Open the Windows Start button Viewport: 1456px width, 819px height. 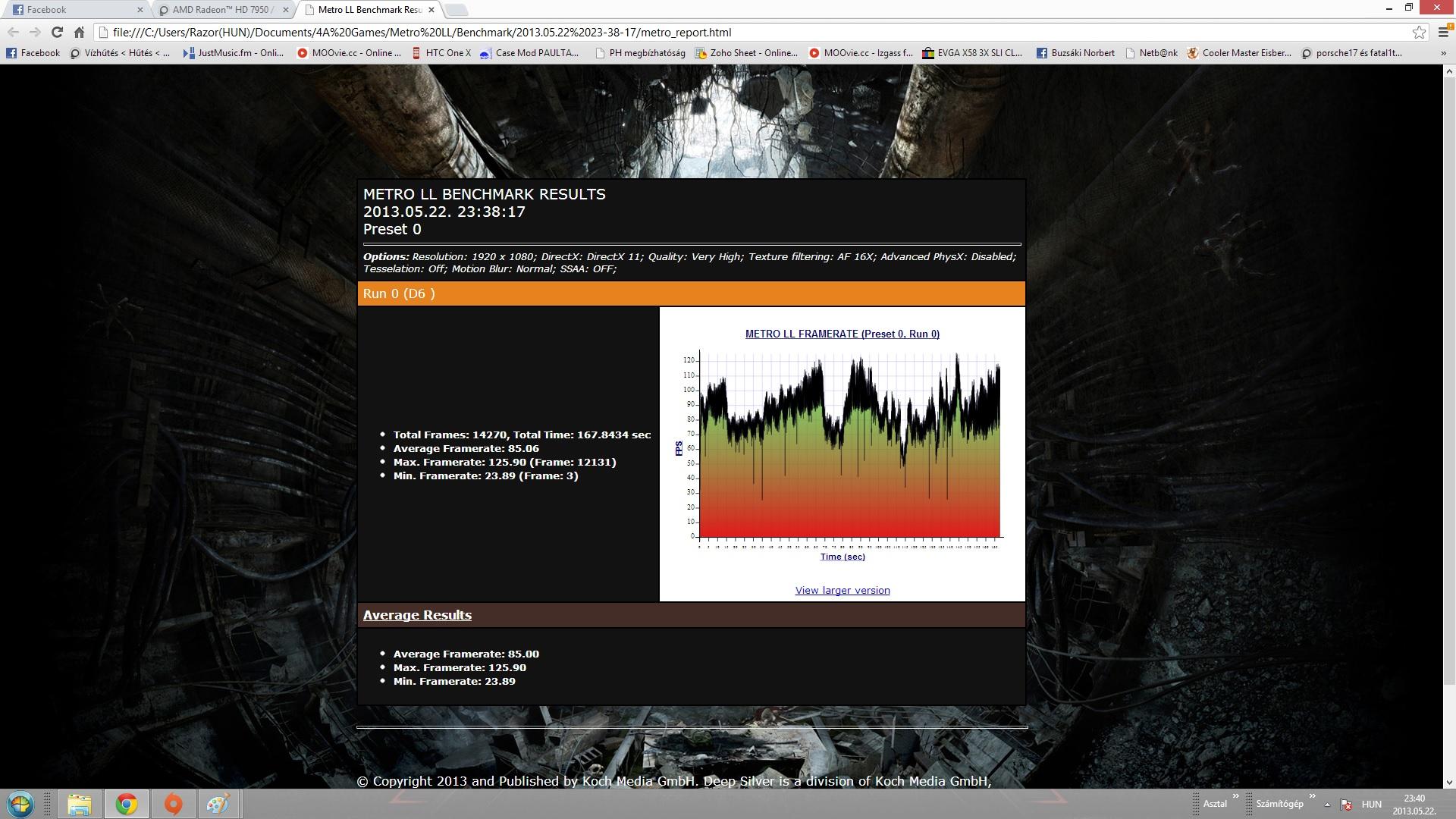click(x=20, y=804)
